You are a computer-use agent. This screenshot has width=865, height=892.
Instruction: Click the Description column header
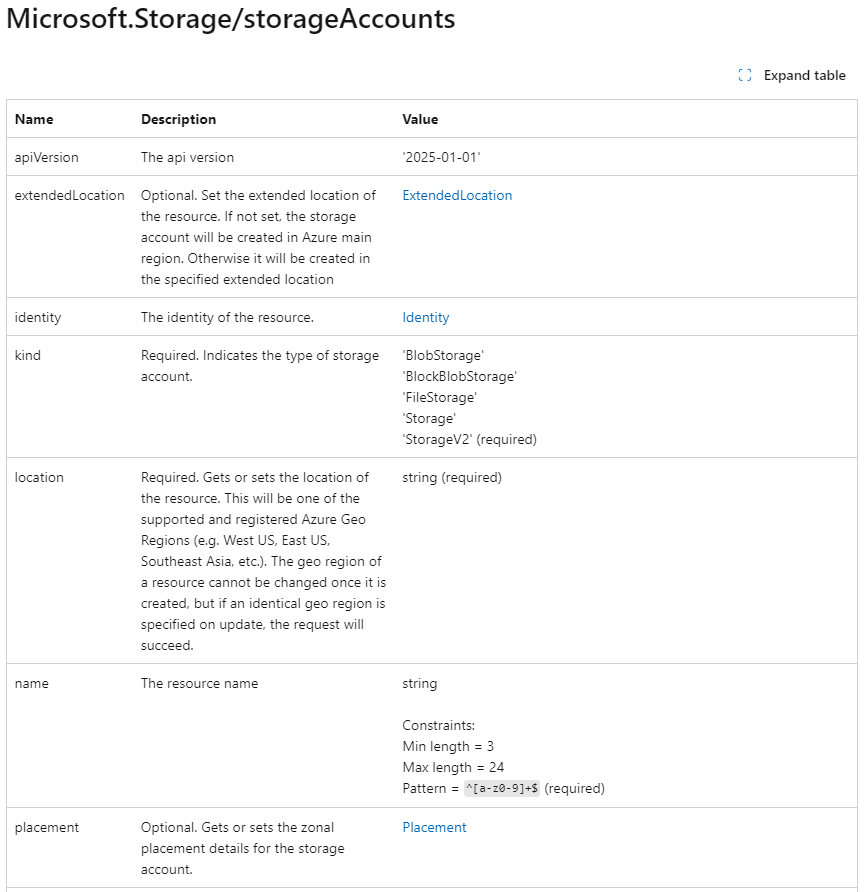pos(178,119)
